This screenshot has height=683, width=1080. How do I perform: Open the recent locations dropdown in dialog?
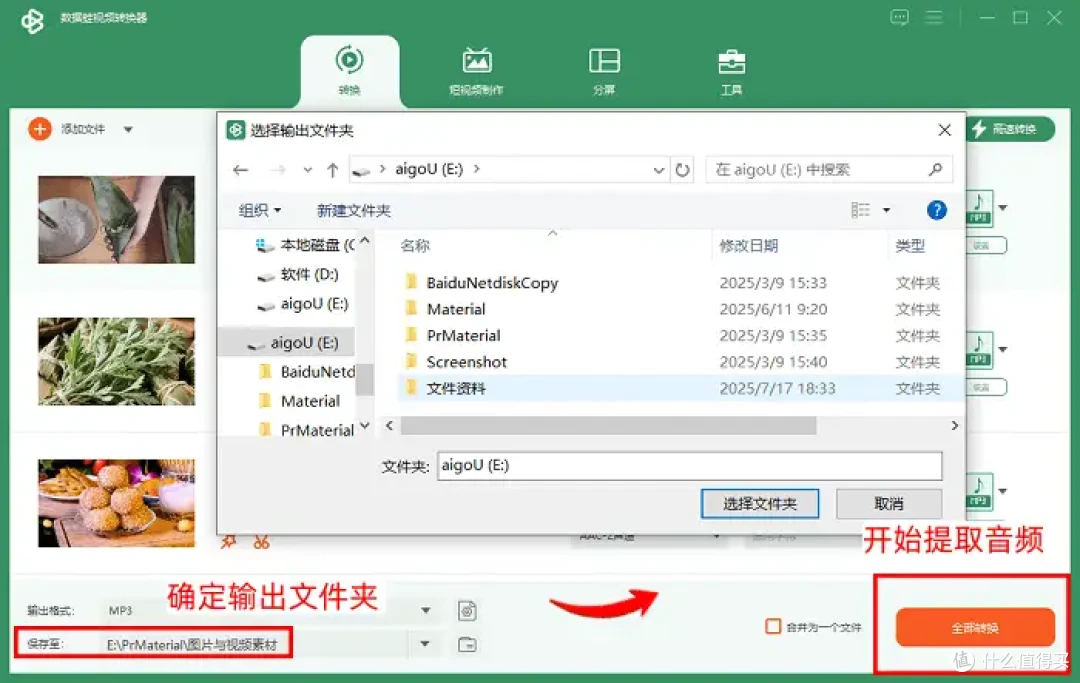click(307, 170)
